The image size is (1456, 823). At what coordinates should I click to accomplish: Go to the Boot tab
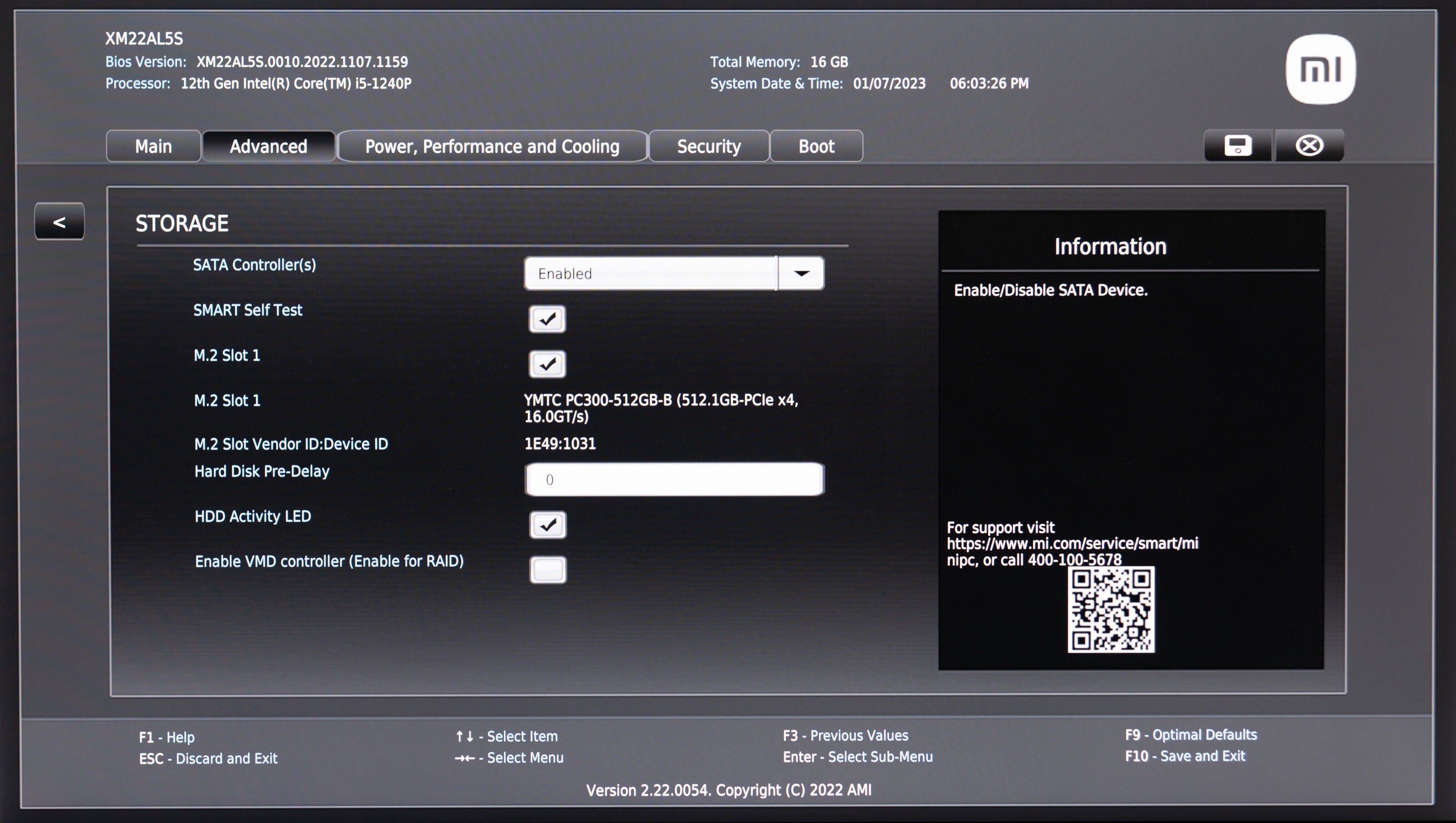pyautogui.click(x=816, y=147)
